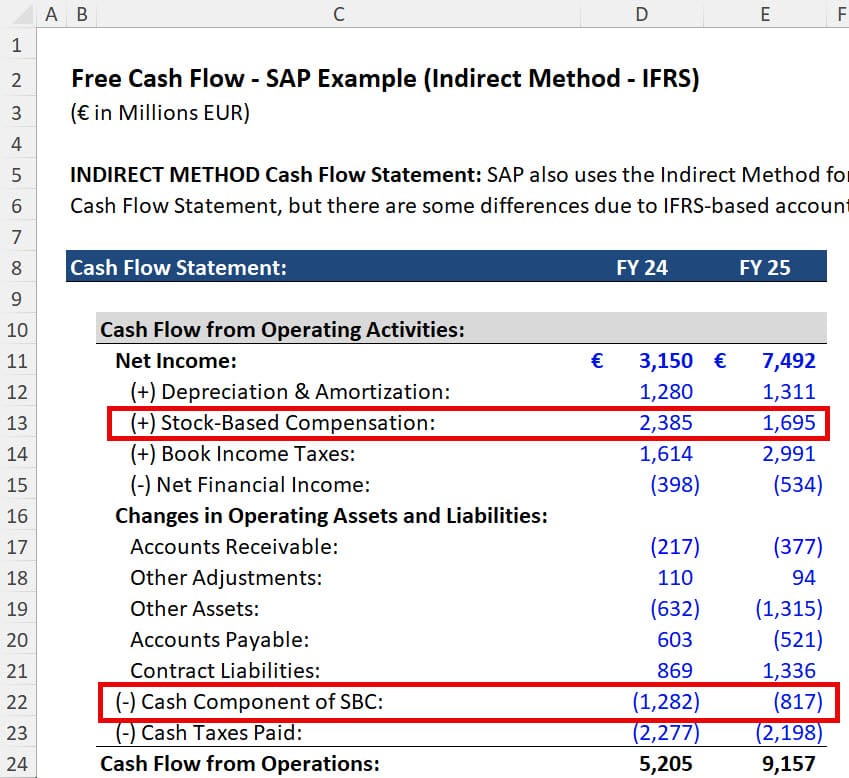The image size is (849, 778).
Task: Select Cash Component of SBC value (817)
Action: [798, 702]
